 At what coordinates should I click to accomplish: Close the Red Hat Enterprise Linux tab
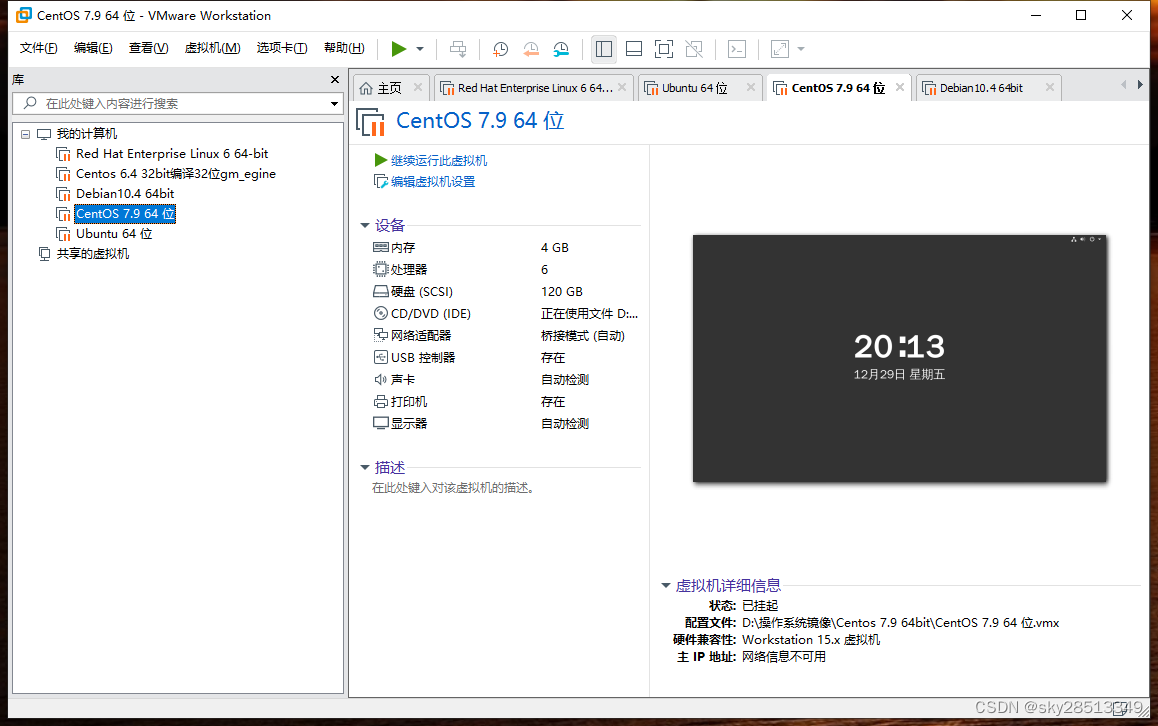[x=623, y=87]
